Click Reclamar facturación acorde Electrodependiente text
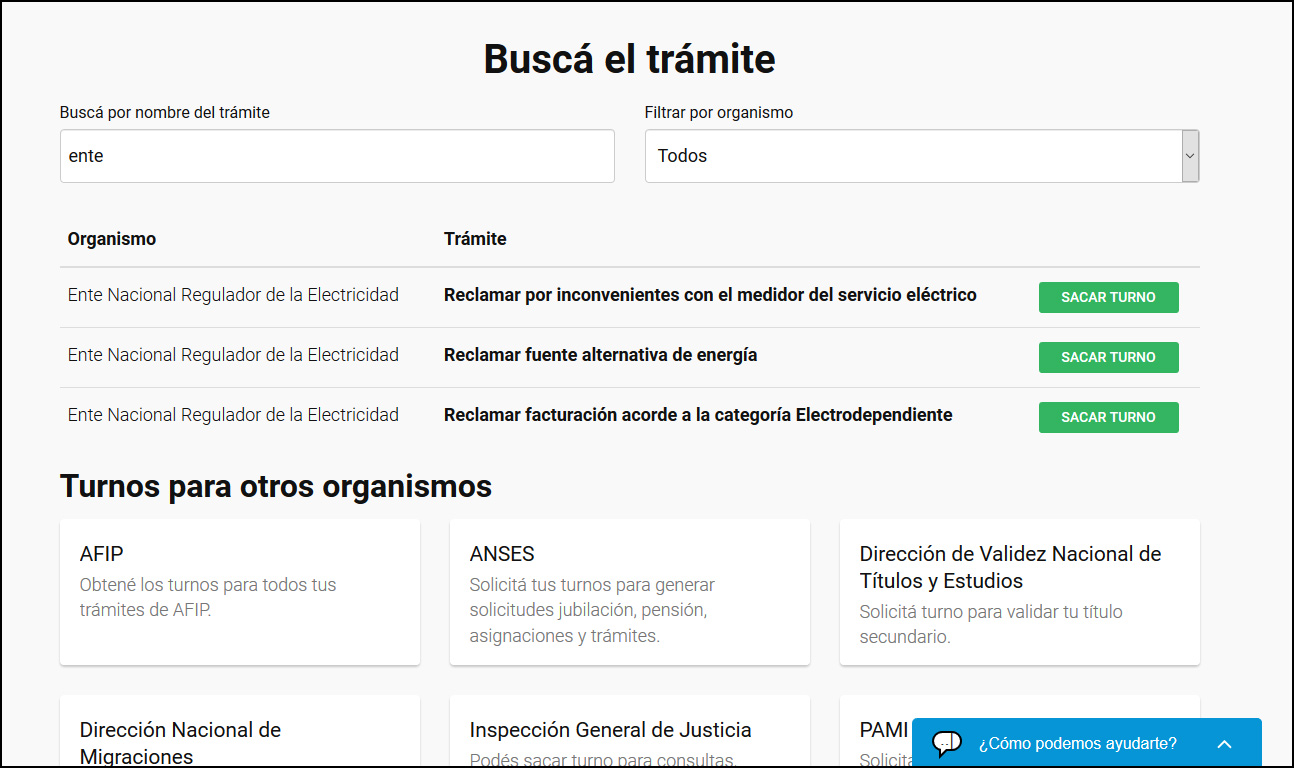The width and height of the screenshot is (1294, 768). click(x=698, y=415)
